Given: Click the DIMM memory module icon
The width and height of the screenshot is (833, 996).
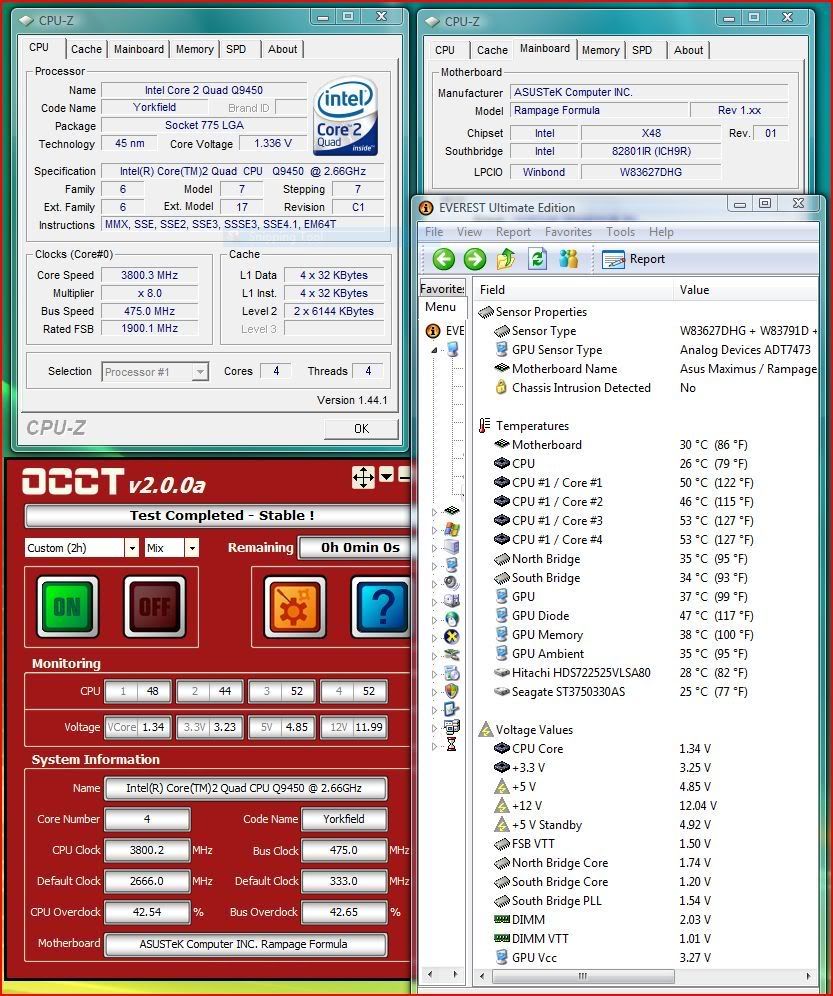Looking at the screenshot, I should [502, 919].
